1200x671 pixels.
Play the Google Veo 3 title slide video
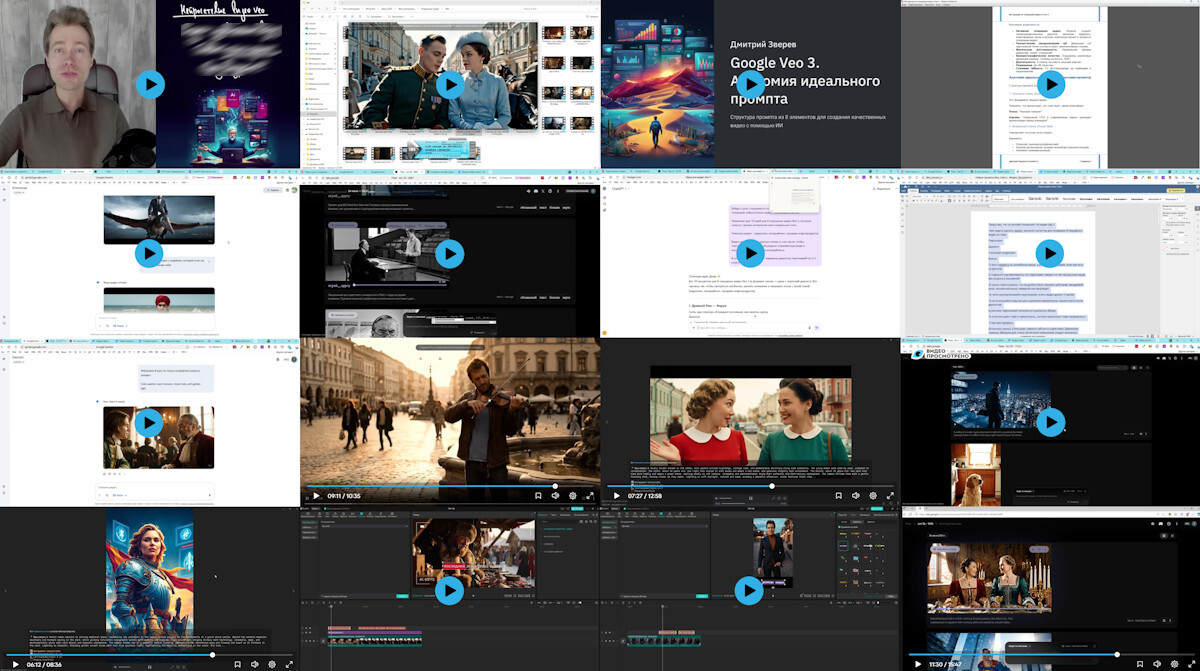click(x=750, y=84)
